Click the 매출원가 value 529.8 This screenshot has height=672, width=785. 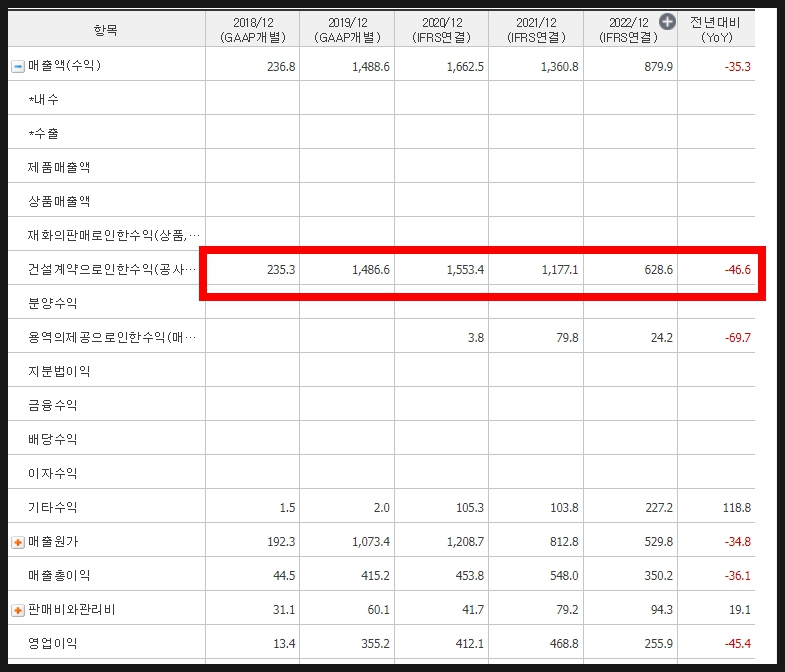[658, 542]
